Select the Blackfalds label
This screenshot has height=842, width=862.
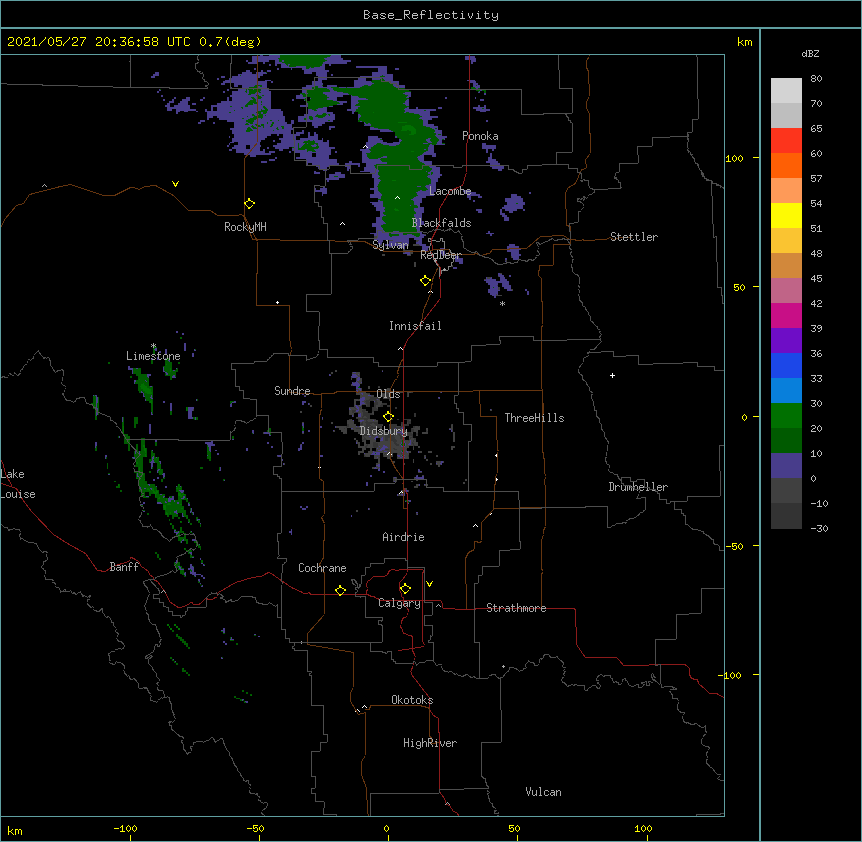tap(441, 223)
